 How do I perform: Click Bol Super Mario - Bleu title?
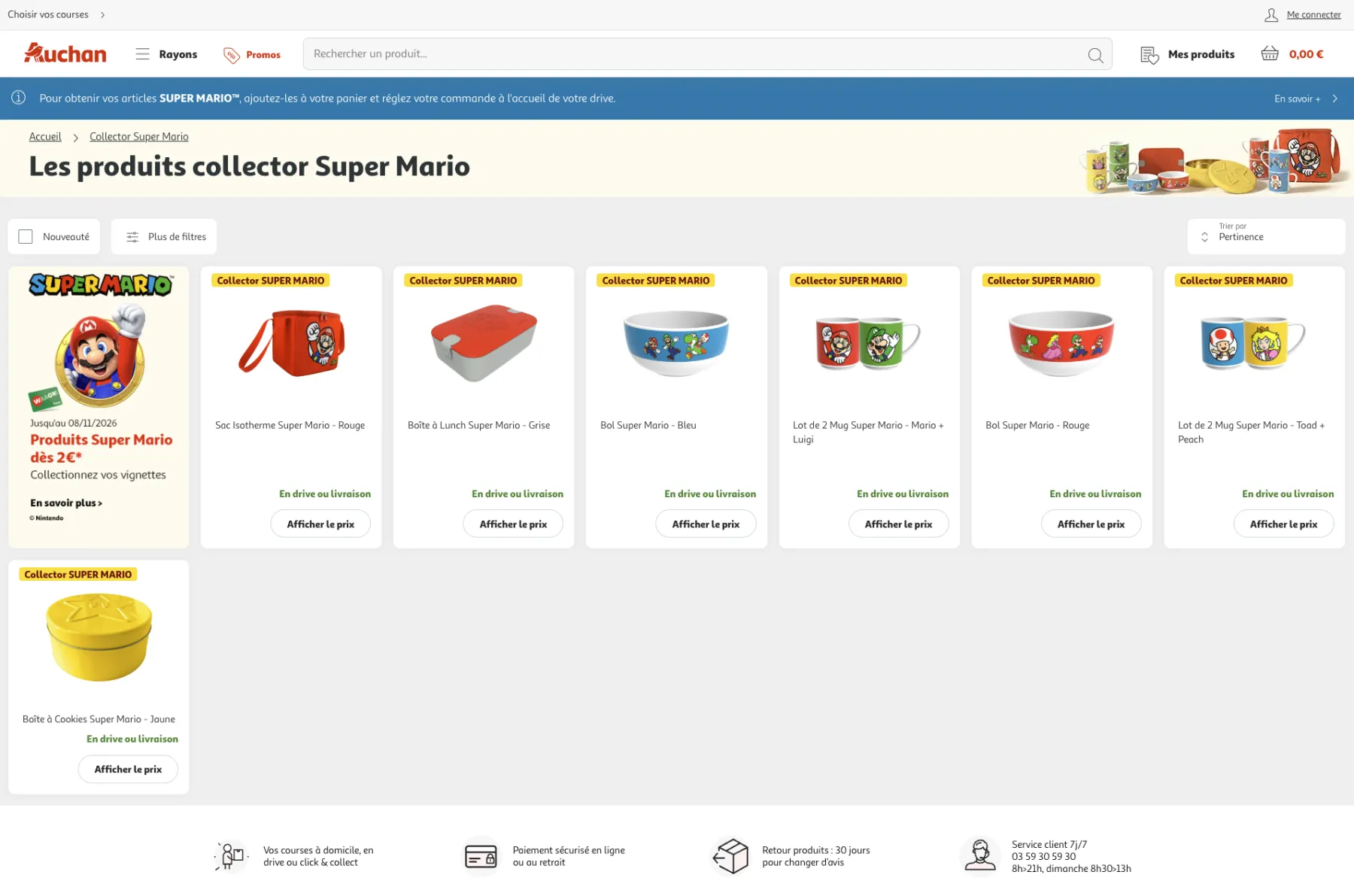(x=648, y=425)
